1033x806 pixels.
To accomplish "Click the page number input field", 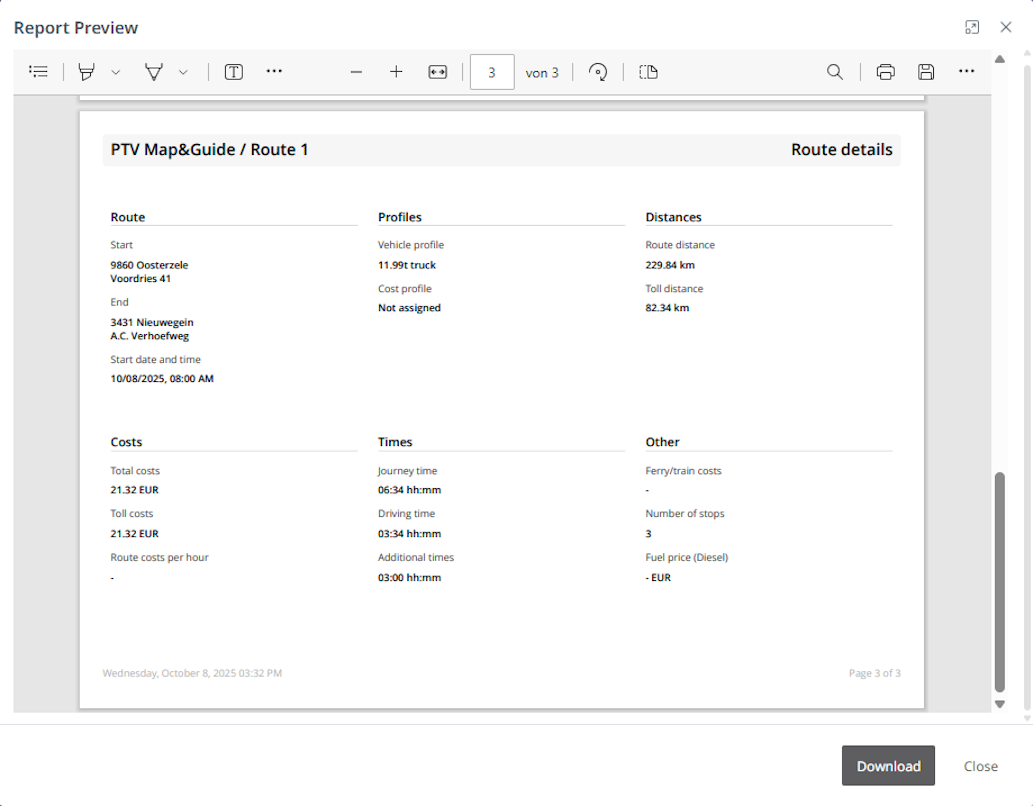I will 492,72.
